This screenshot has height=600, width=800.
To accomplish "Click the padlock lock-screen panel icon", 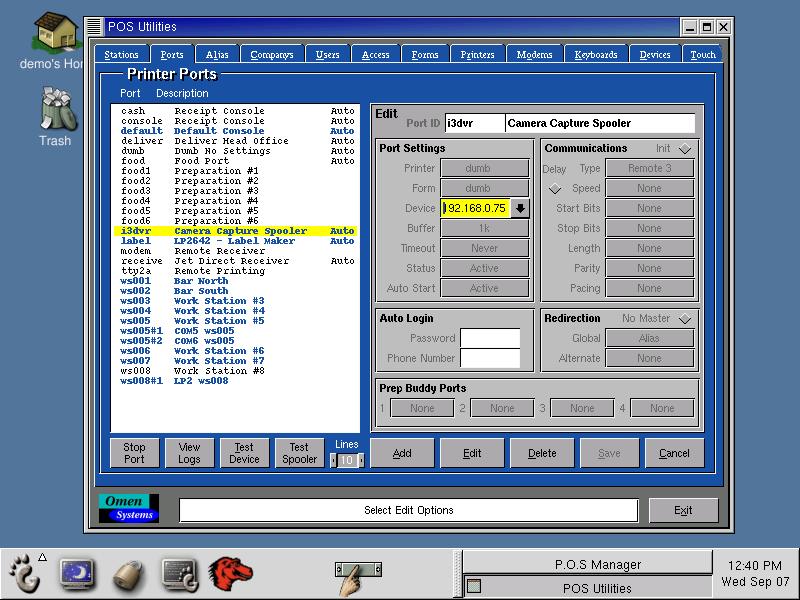I will pos(128,576).
